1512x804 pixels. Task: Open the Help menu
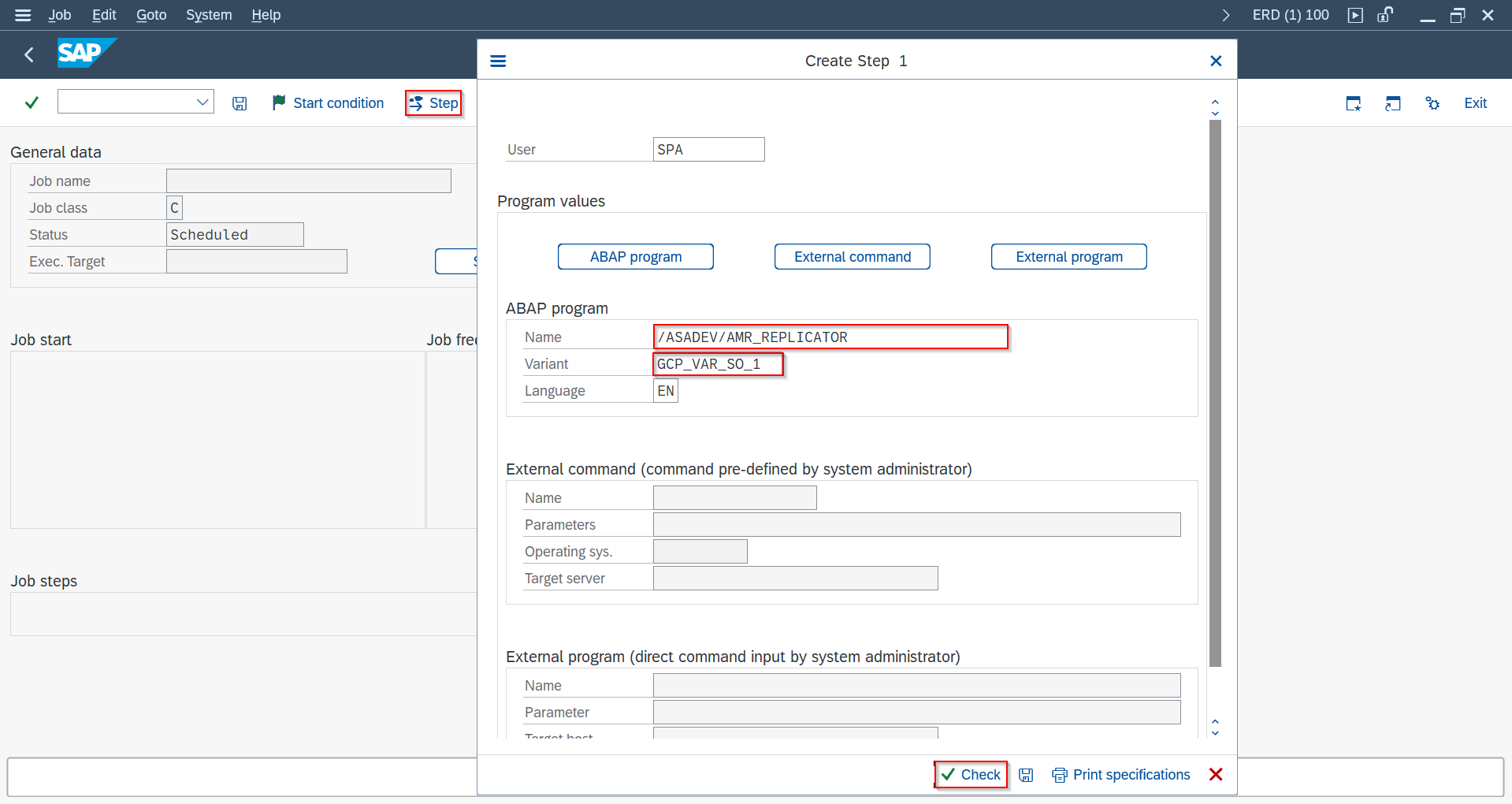click(266, 15)
